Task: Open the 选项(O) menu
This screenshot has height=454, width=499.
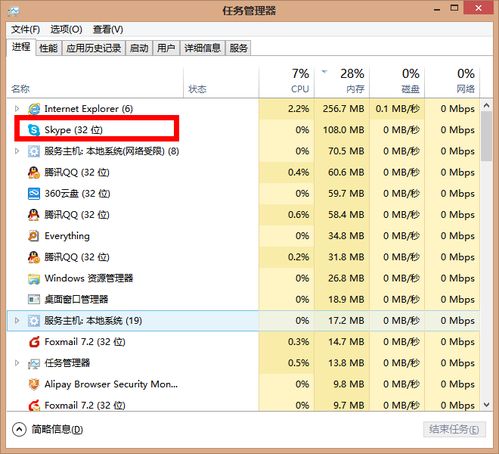Action: coord(66,29)
